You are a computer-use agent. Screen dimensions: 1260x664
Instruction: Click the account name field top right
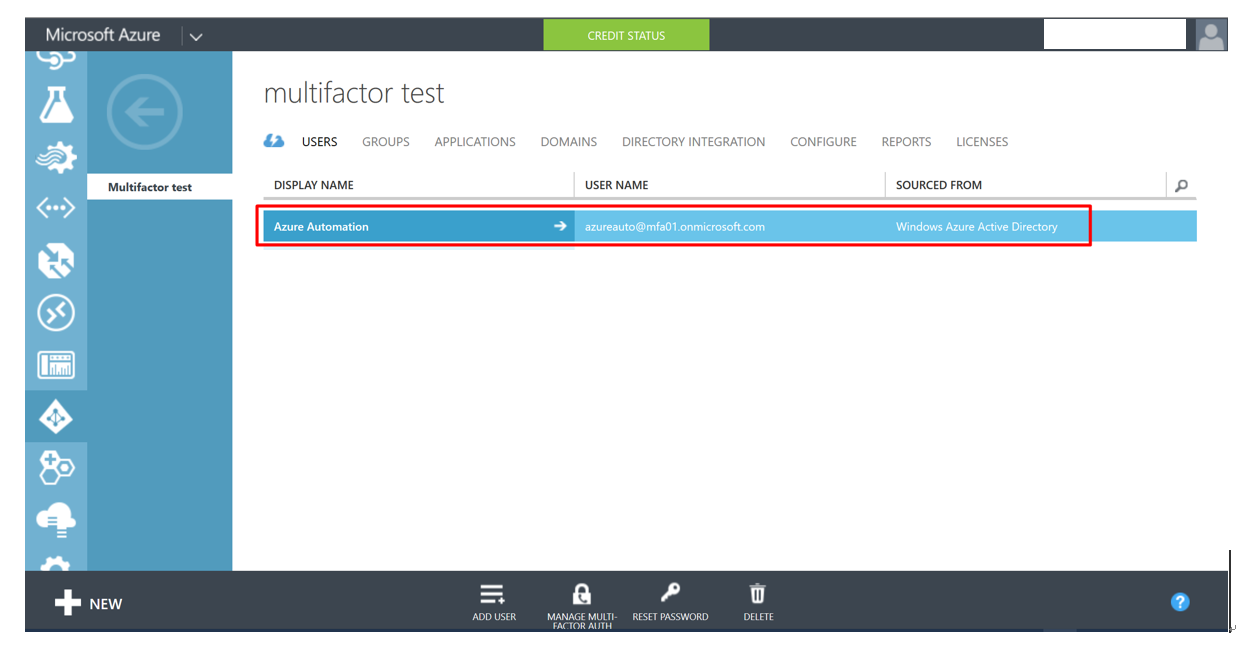1114,34
